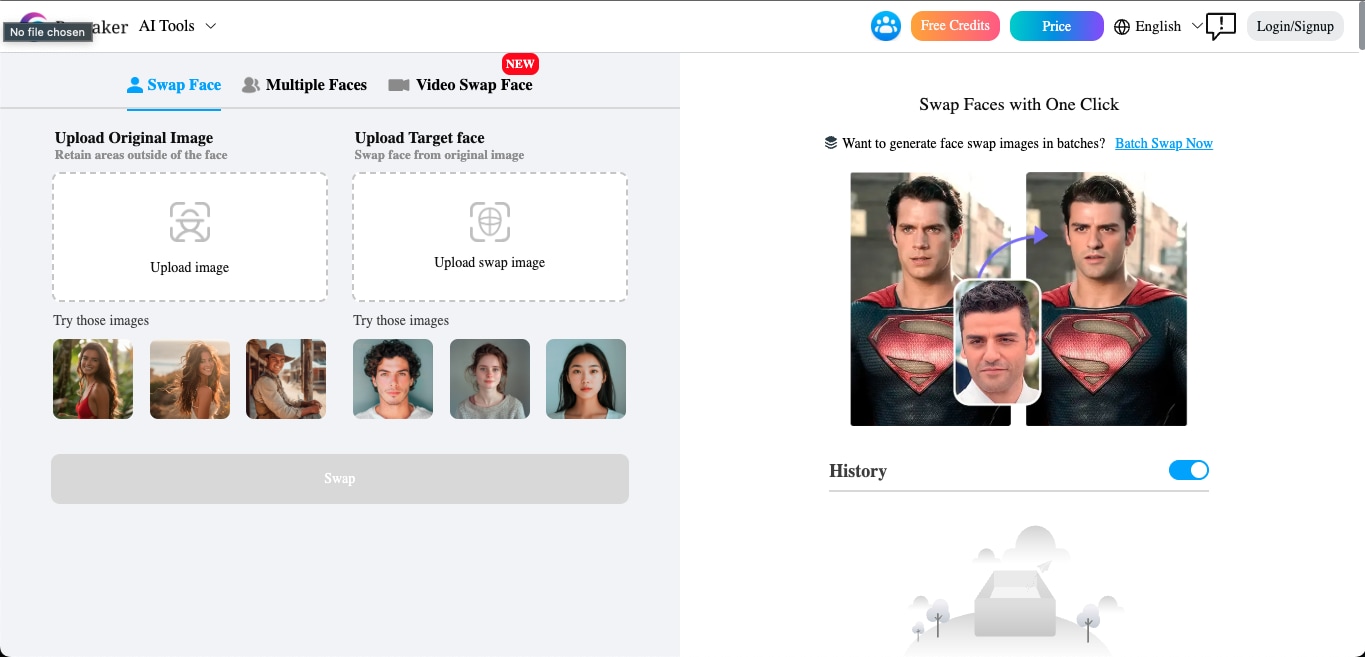Switch to the Swap Face tab

pos(174,85)
